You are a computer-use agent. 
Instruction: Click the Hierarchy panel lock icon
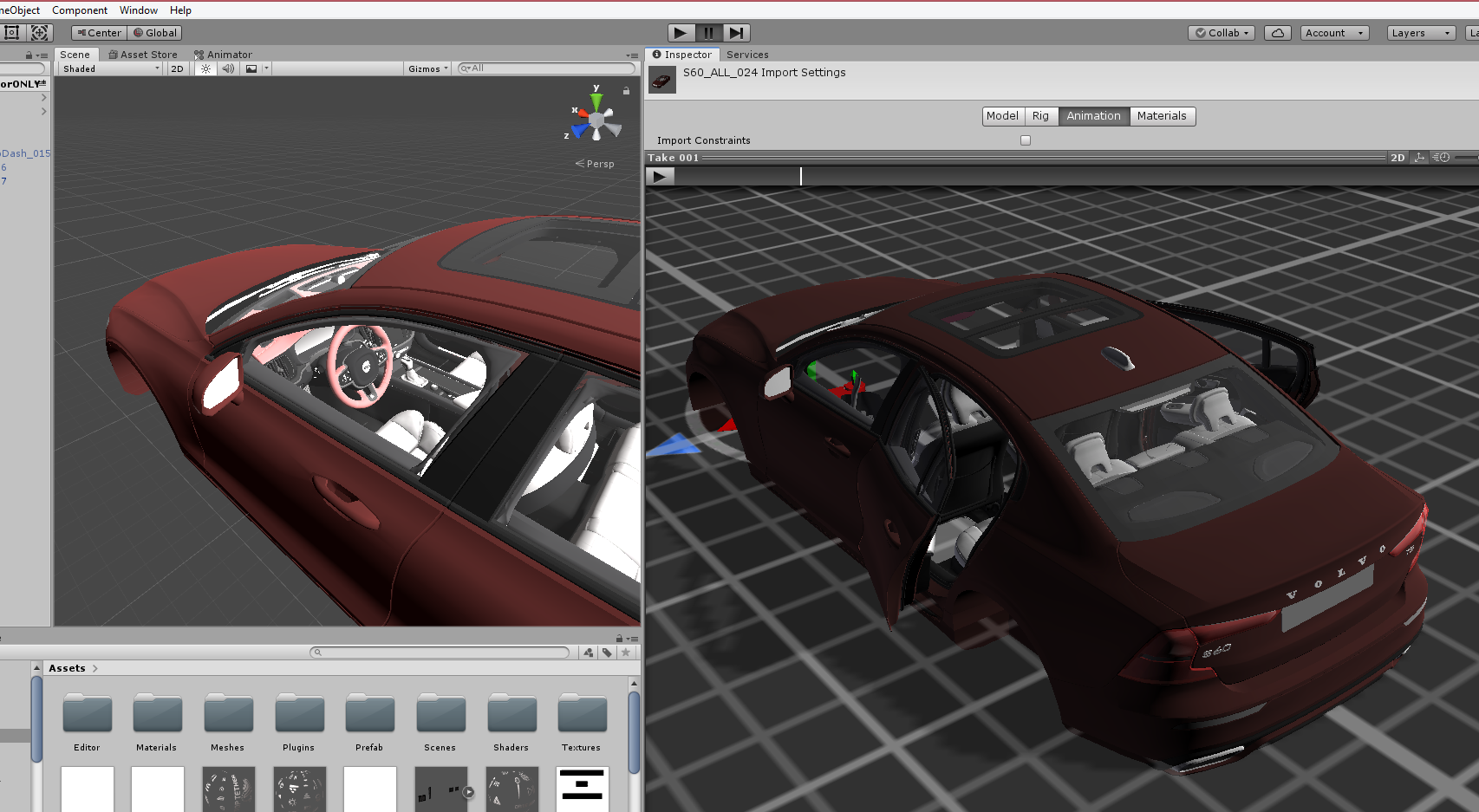[x=29, y=55]
